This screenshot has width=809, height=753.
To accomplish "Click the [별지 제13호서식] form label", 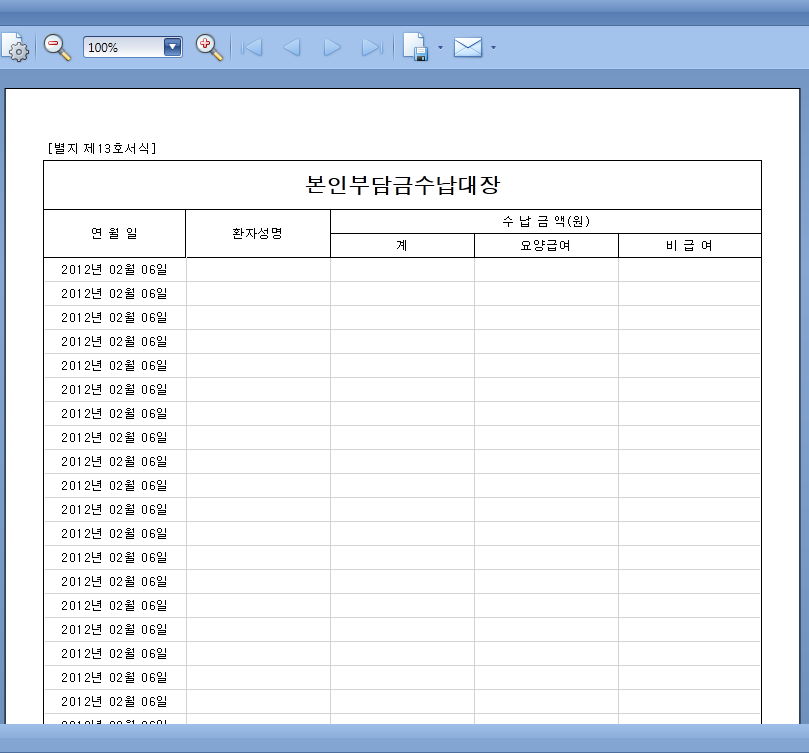I will (101, 149).
